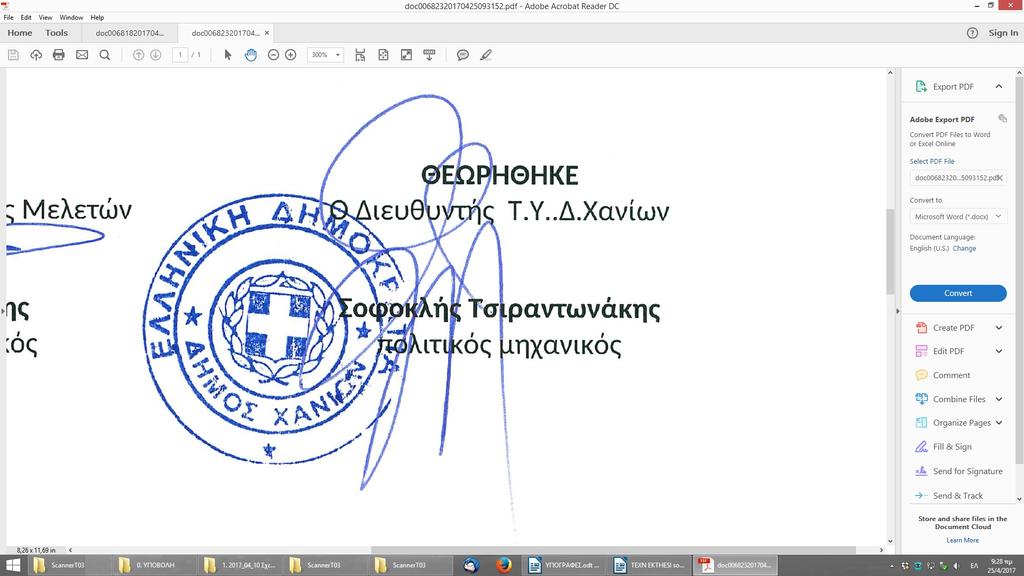The image size is (1024, 576).
Task: Click the horizontal scrollbar thumb
Action: (613, 550)
